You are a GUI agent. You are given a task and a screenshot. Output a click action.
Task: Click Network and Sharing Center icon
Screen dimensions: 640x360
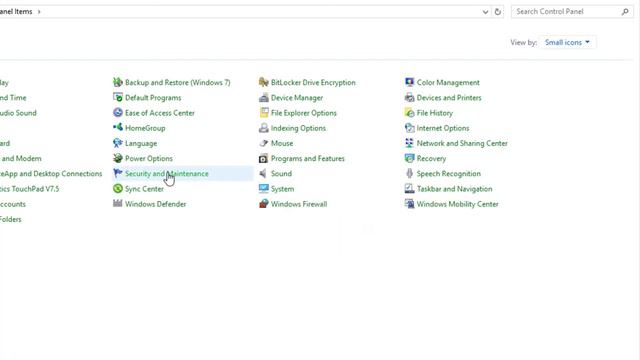[409, 143]
